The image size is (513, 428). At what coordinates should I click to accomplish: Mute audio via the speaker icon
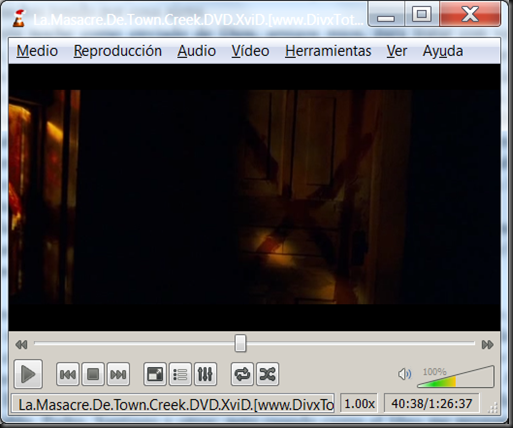coord(405,374)
